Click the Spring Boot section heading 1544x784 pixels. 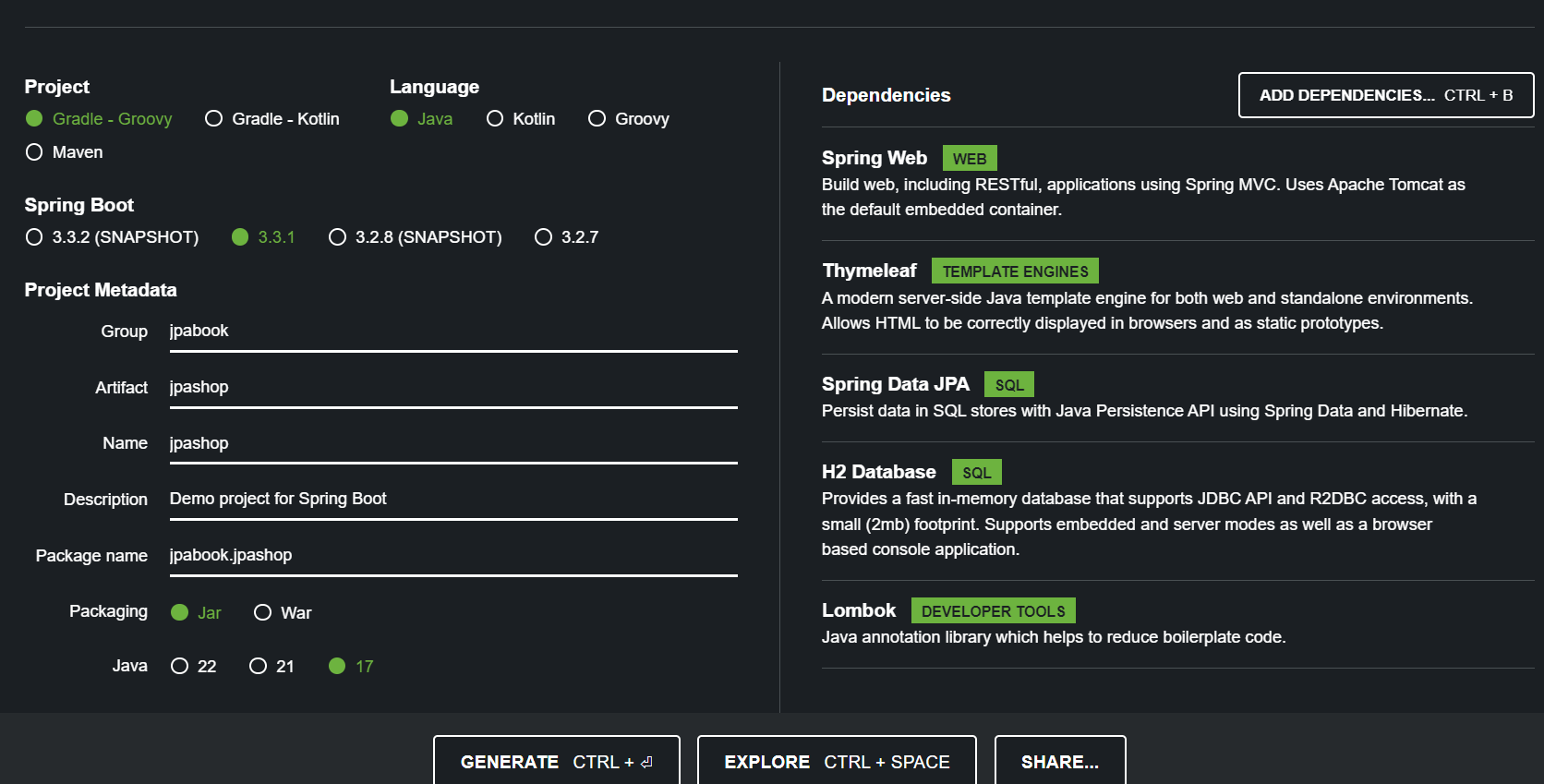pos(79,205)
